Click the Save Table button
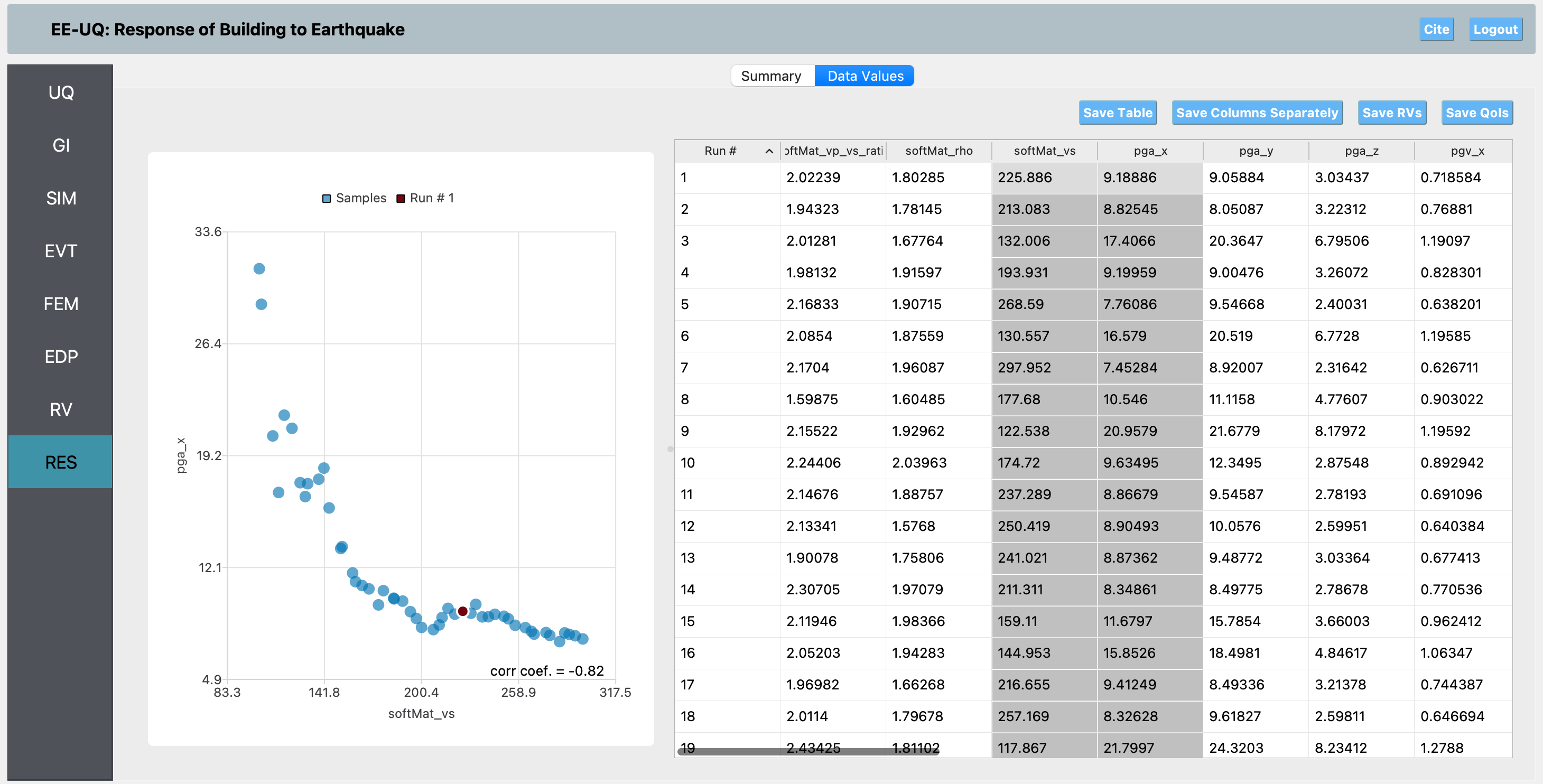This screenshot has width=1543, height=784. coord(1117,113)
